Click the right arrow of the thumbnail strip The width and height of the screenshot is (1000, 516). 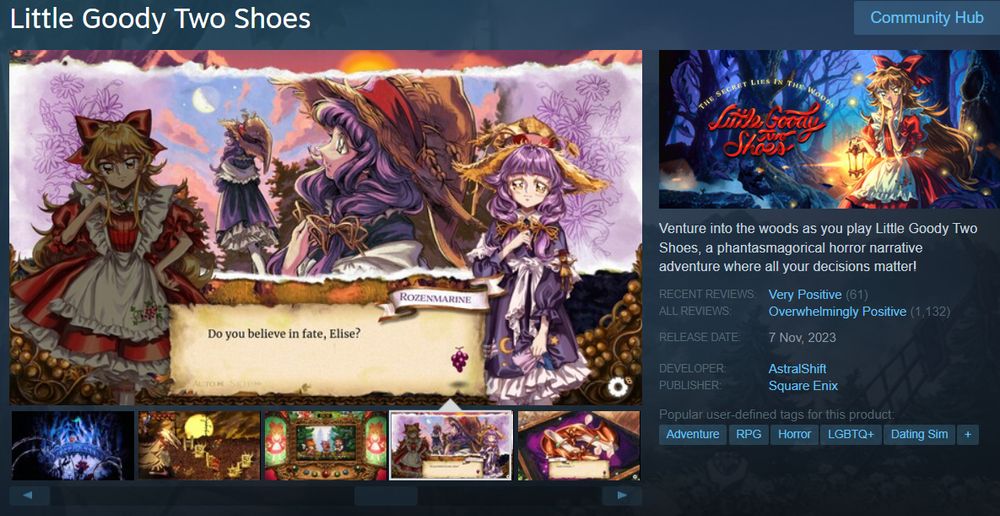[622, 496]
